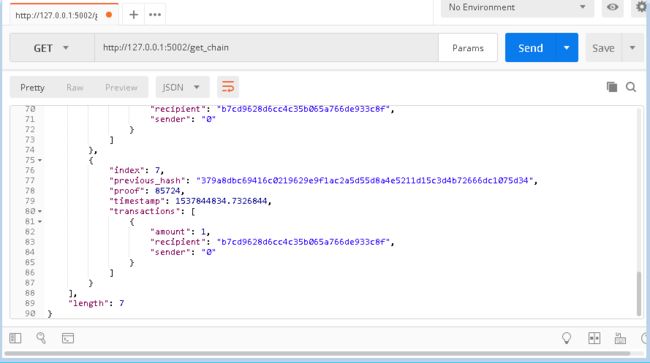Viewport: 650px width, 363px height.
Task: Open the tab options ellipsis menu
Action: 155,15
